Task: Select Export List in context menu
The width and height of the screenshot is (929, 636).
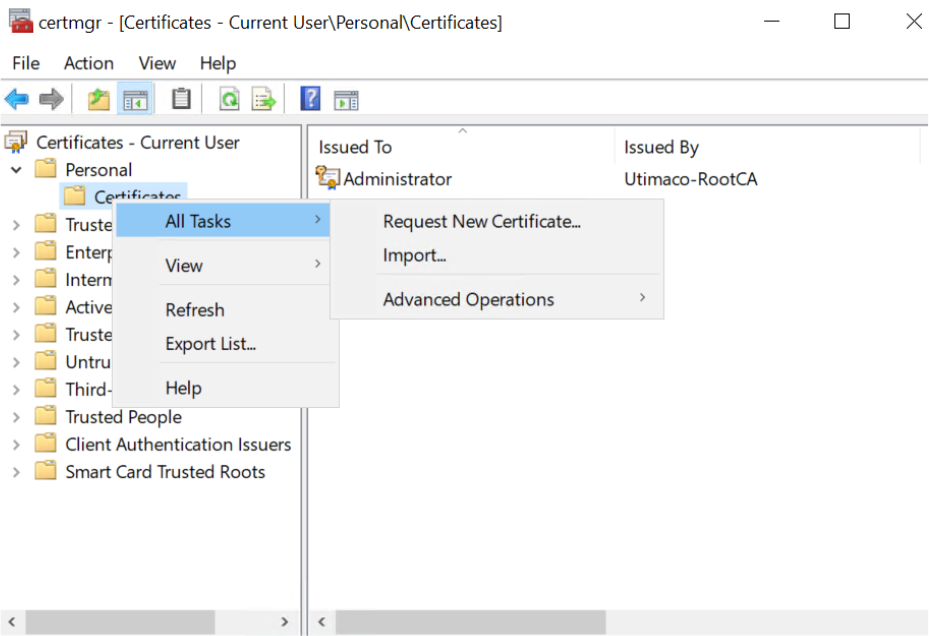Action: 210,344
